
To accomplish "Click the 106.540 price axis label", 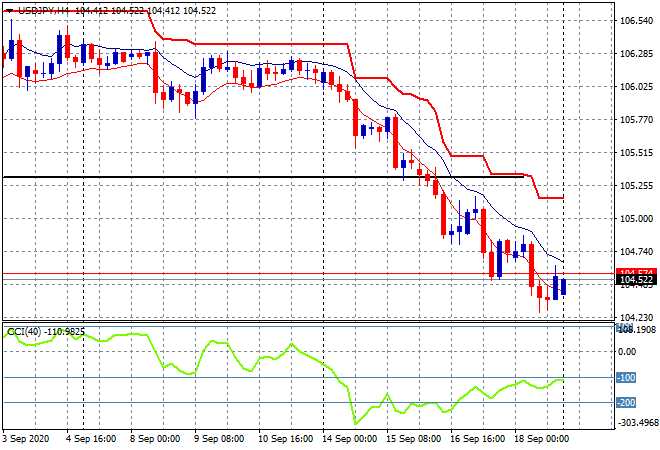I will 636,21.
